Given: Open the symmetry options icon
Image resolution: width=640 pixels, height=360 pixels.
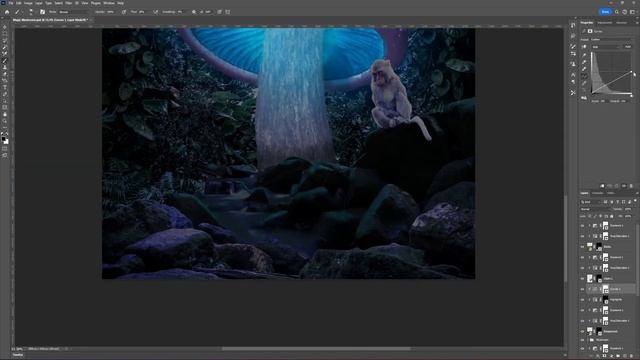Looking at the screenshot, I should [228, 12].
